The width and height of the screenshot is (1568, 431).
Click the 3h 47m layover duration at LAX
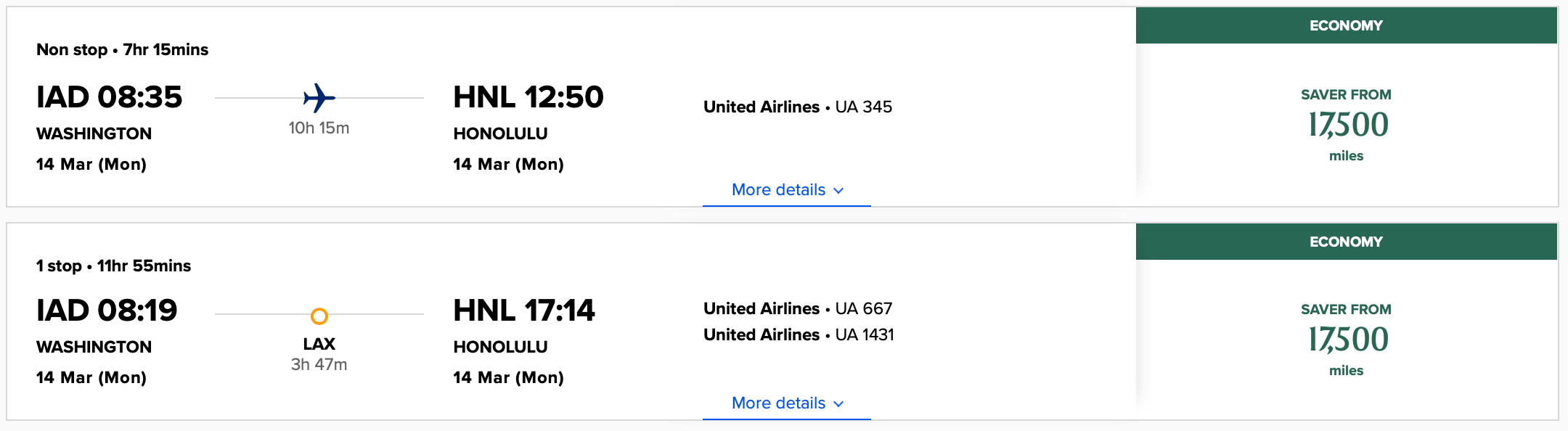coord(319,365)
